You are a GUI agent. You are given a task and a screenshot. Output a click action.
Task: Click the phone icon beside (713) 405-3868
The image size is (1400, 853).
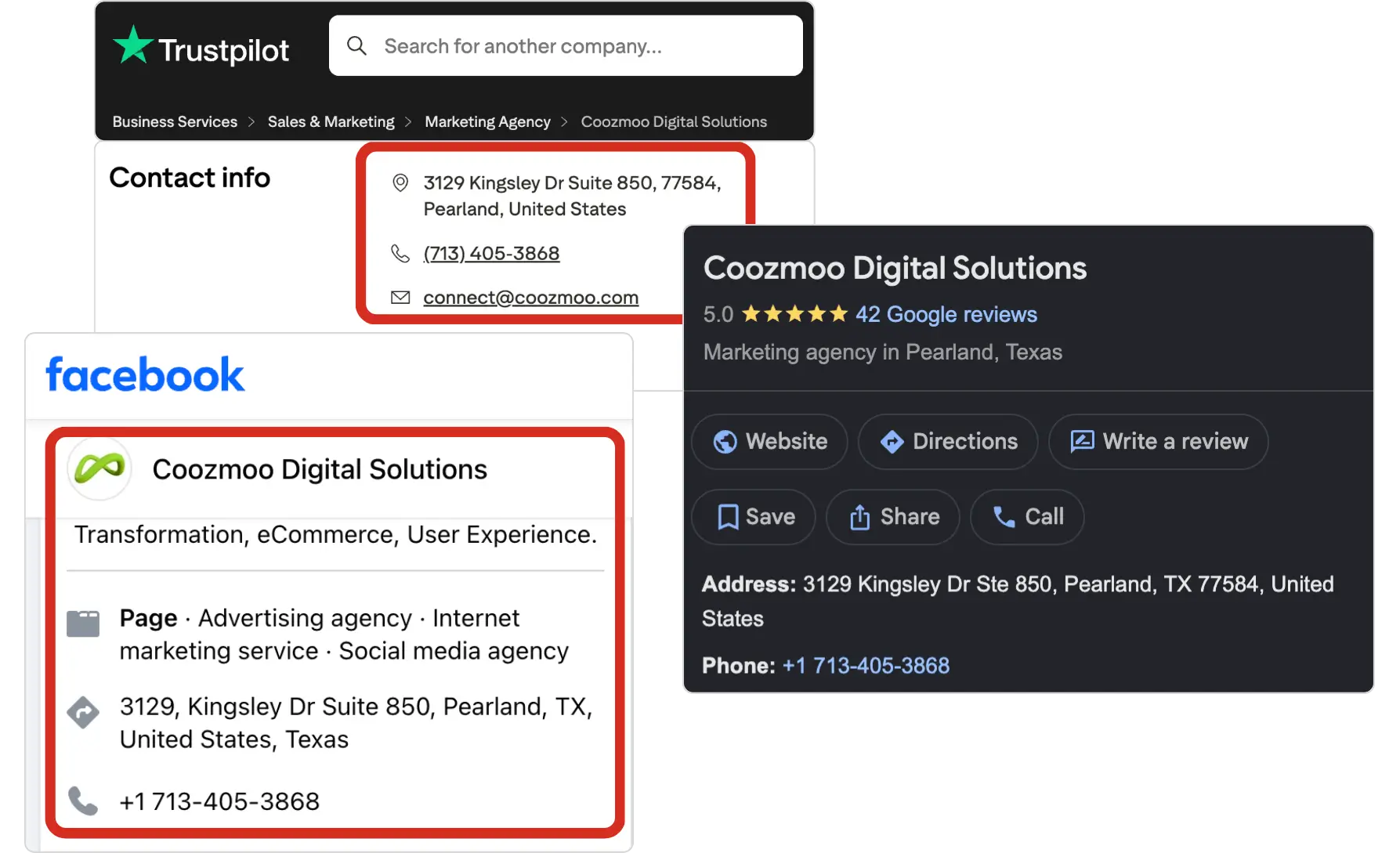click(400, 253)
